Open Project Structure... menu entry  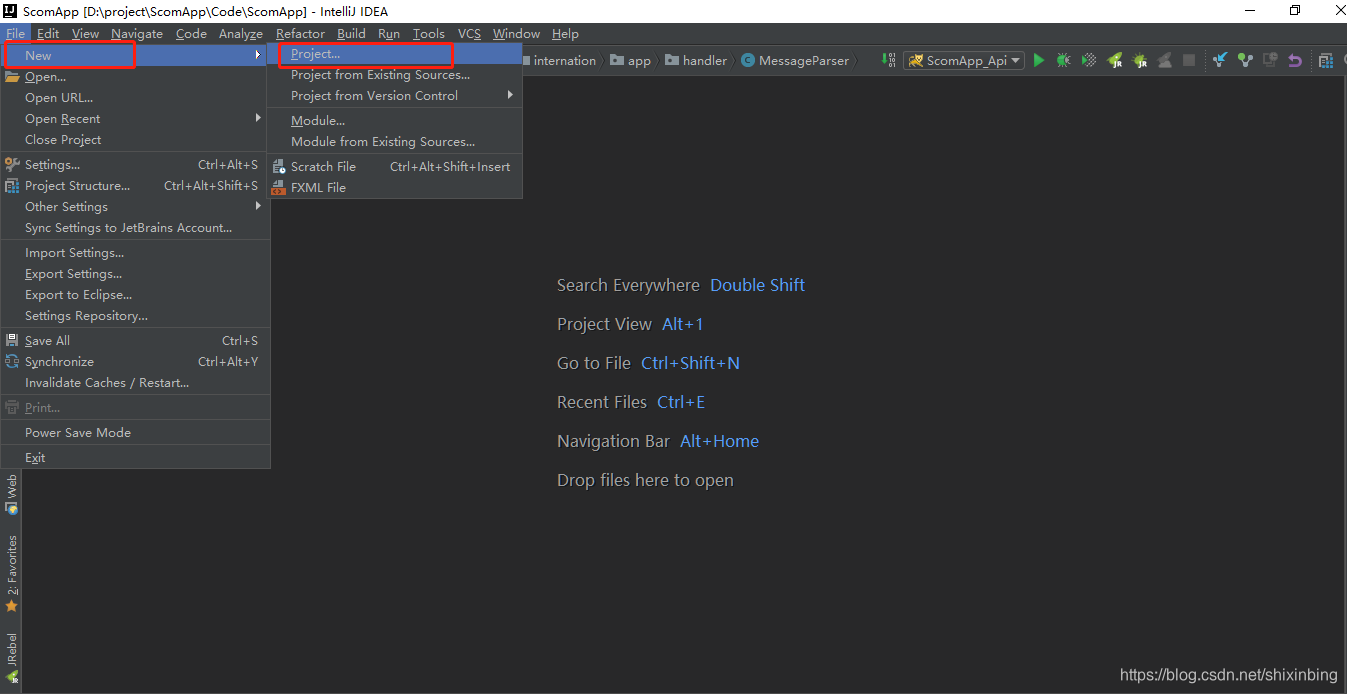(135, 185)
